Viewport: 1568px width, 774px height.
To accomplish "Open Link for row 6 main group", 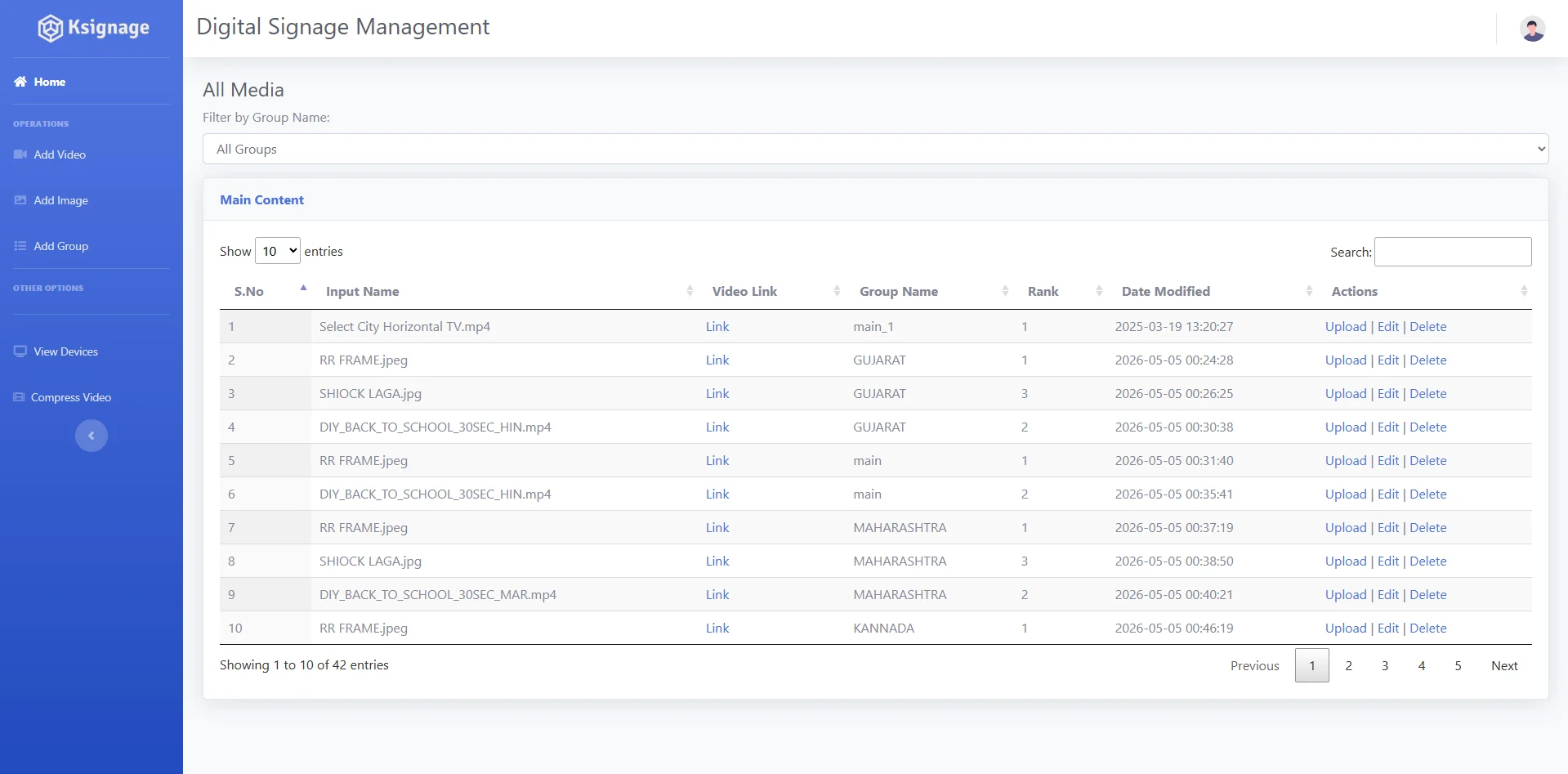I will 717,494.
